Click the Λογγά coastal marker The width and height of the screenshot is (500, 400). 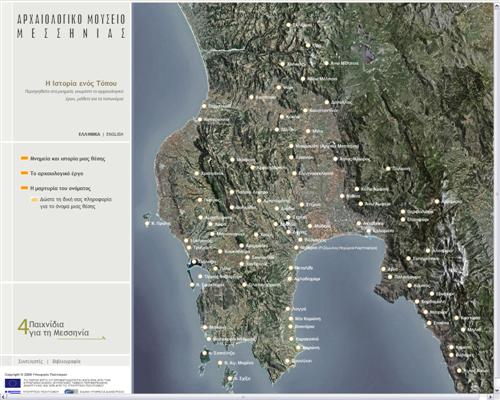coord(288,309)
